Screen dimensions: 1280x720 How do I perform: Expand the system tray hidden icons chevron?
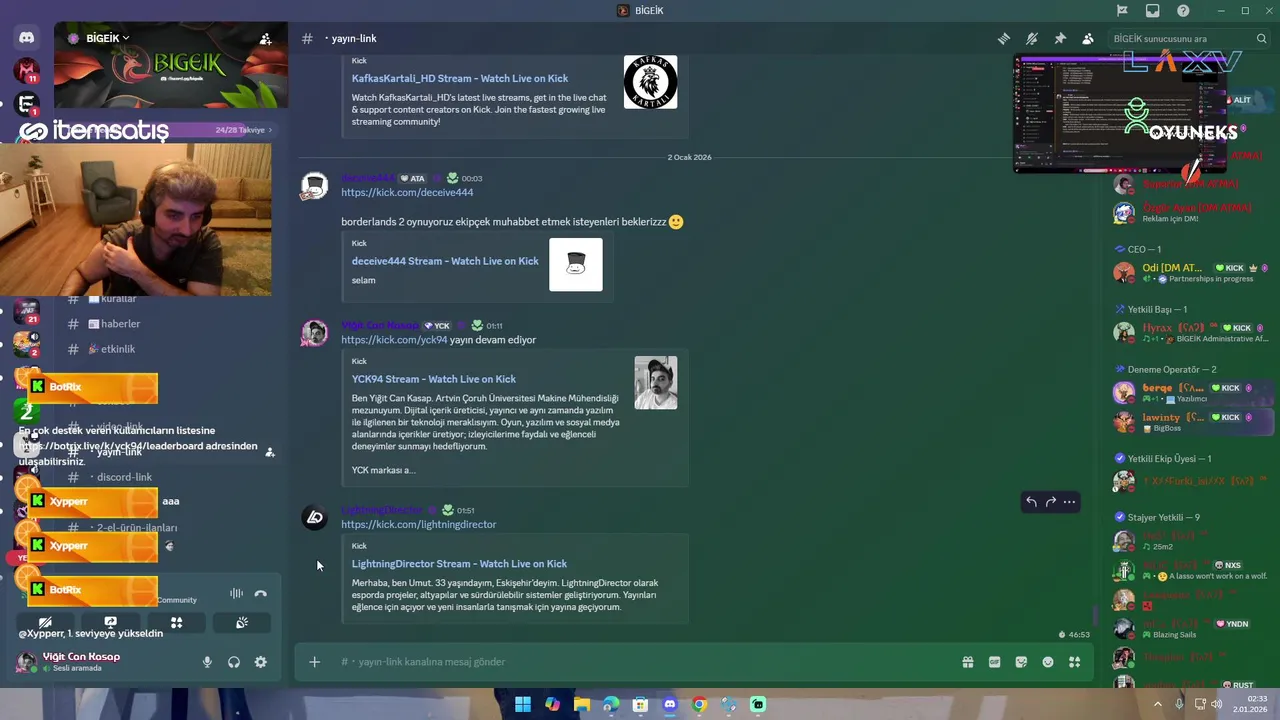(1158, 704)
